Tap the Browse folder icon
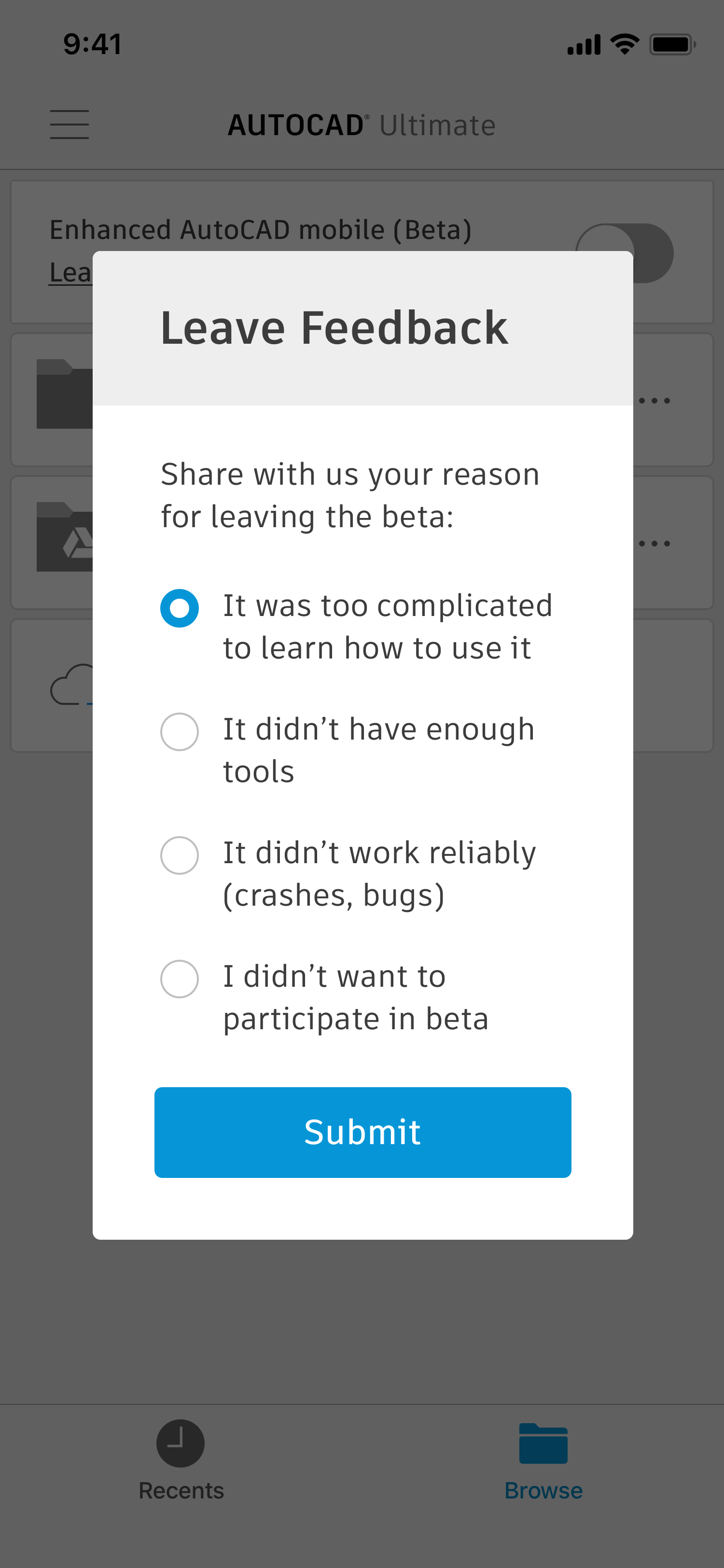This screenshot has width=724, height=1568. [543, 1443]
